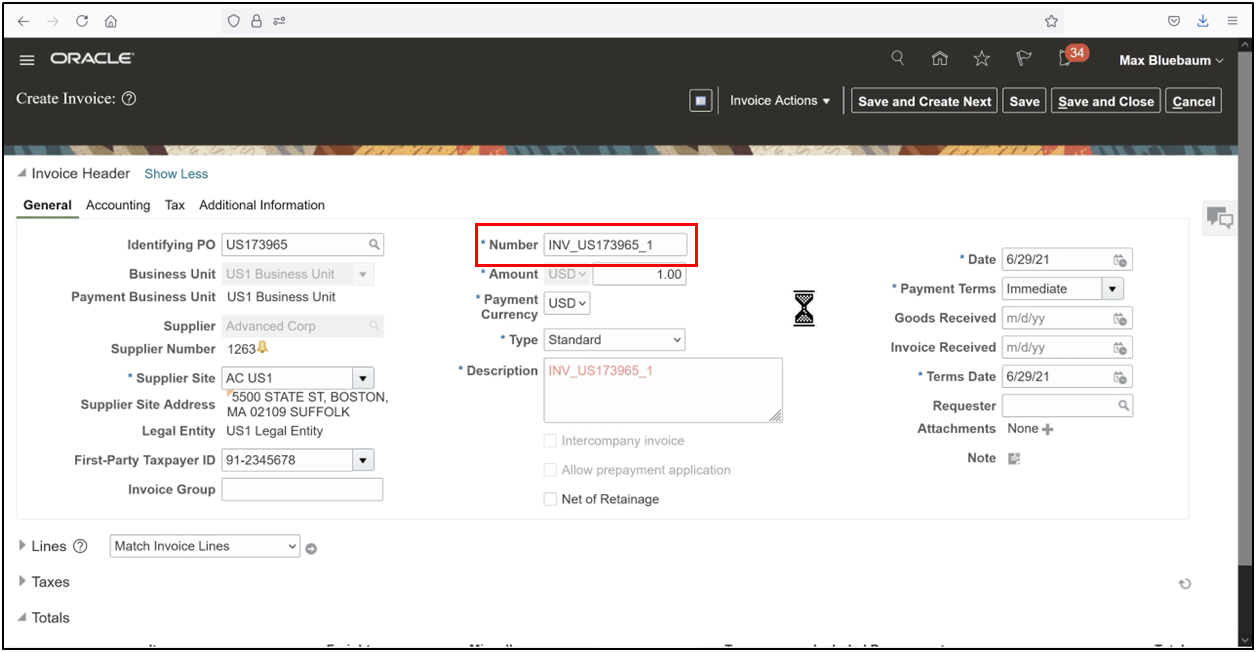
Task: Select the Tax tab
Action: point(174,205)
